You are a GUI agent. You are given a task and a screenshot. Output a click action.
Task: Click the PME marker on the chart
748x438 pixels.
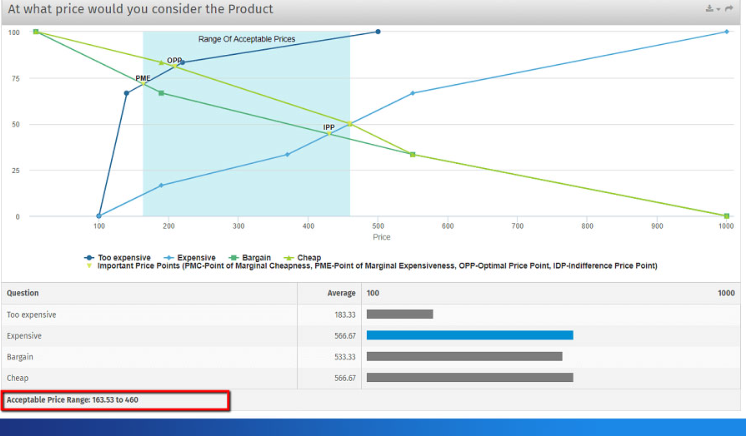point(145,83)
